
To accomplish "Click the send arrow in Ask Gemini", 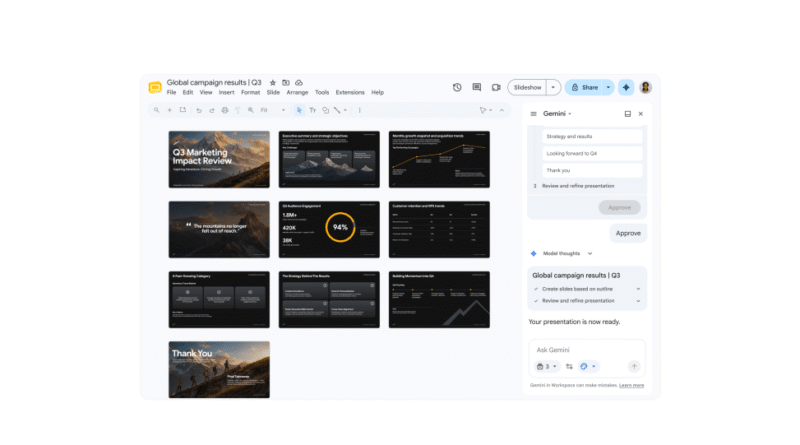I will click(x=634, y=366).
